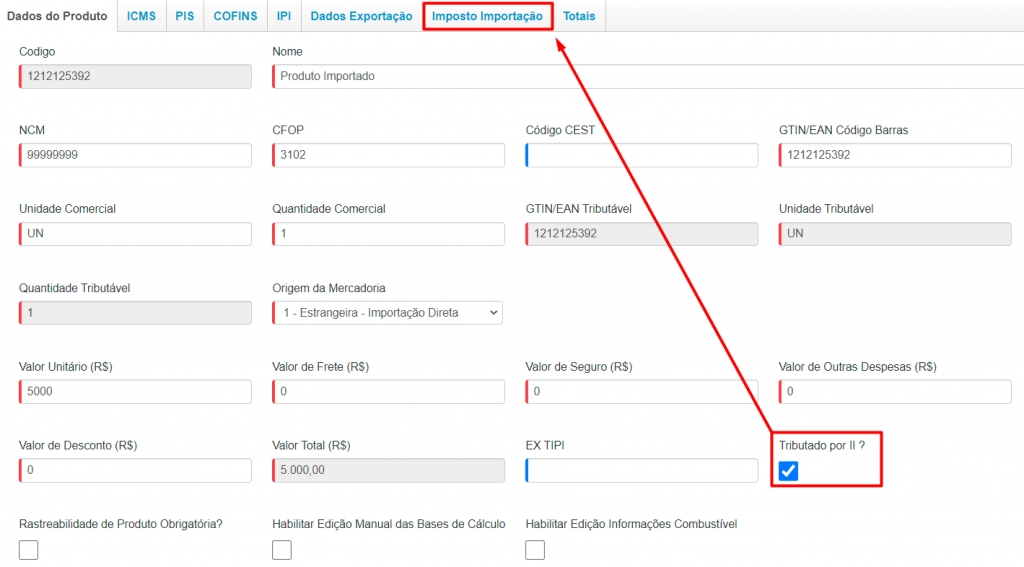Expand the Origem da Mercadoria dropdown
The width and height of the screenshot is (1024, 567).
pos(388,313)
